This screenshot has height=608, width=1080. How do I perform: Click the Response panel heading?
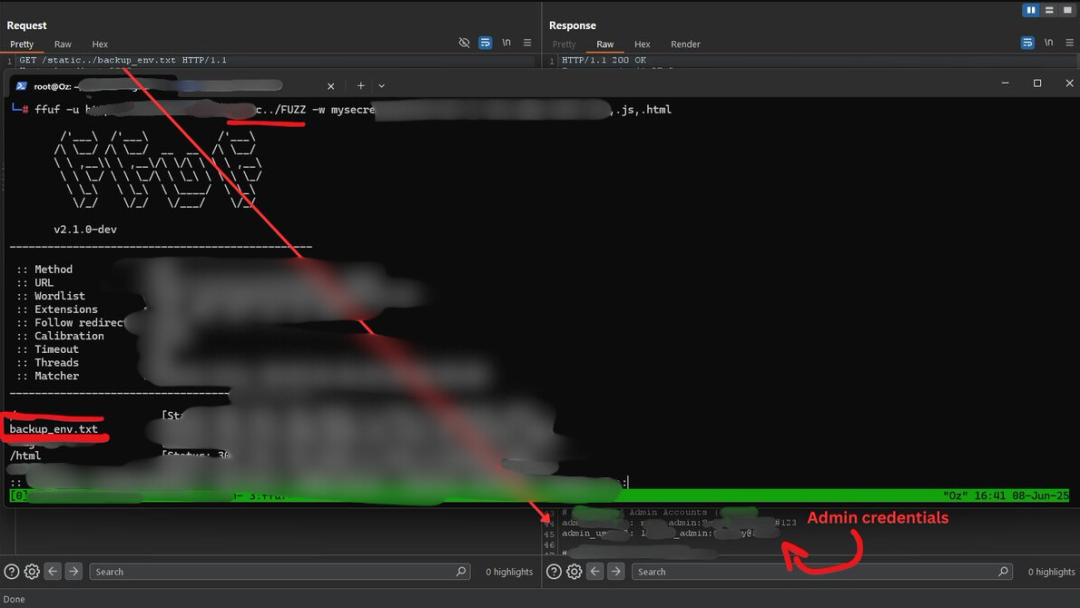point(572,25)
